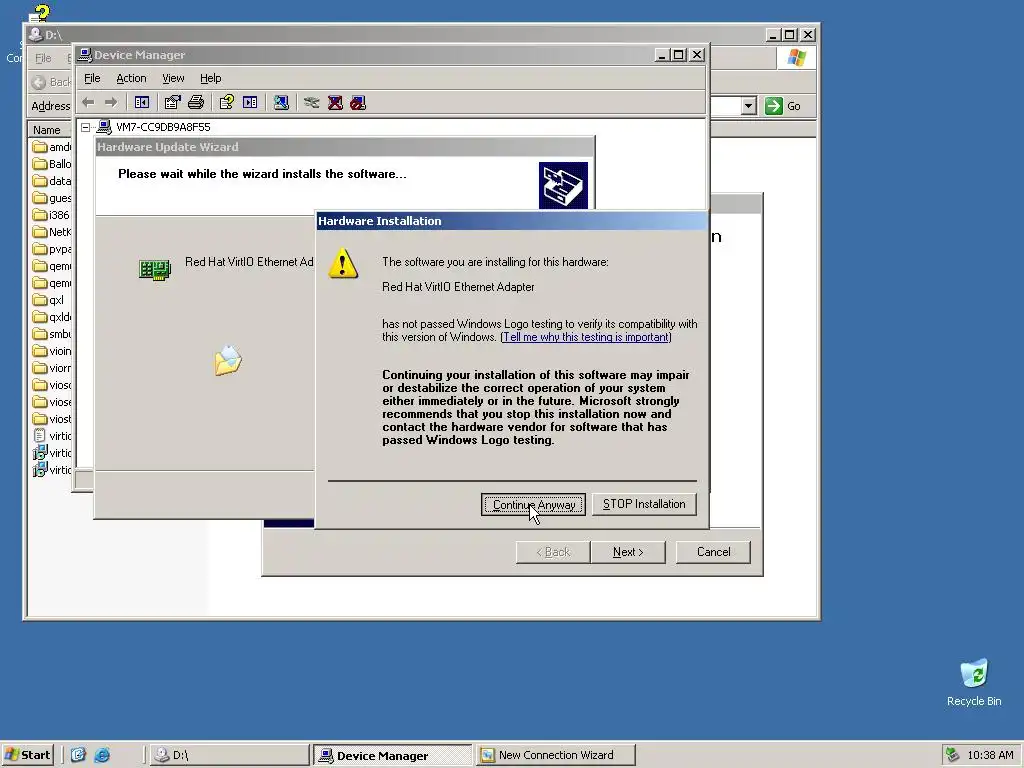Select the Ballo folder in D:\ window
Image resolution: width=1024 pixels, height=768 pixels.
coord(52,164)
